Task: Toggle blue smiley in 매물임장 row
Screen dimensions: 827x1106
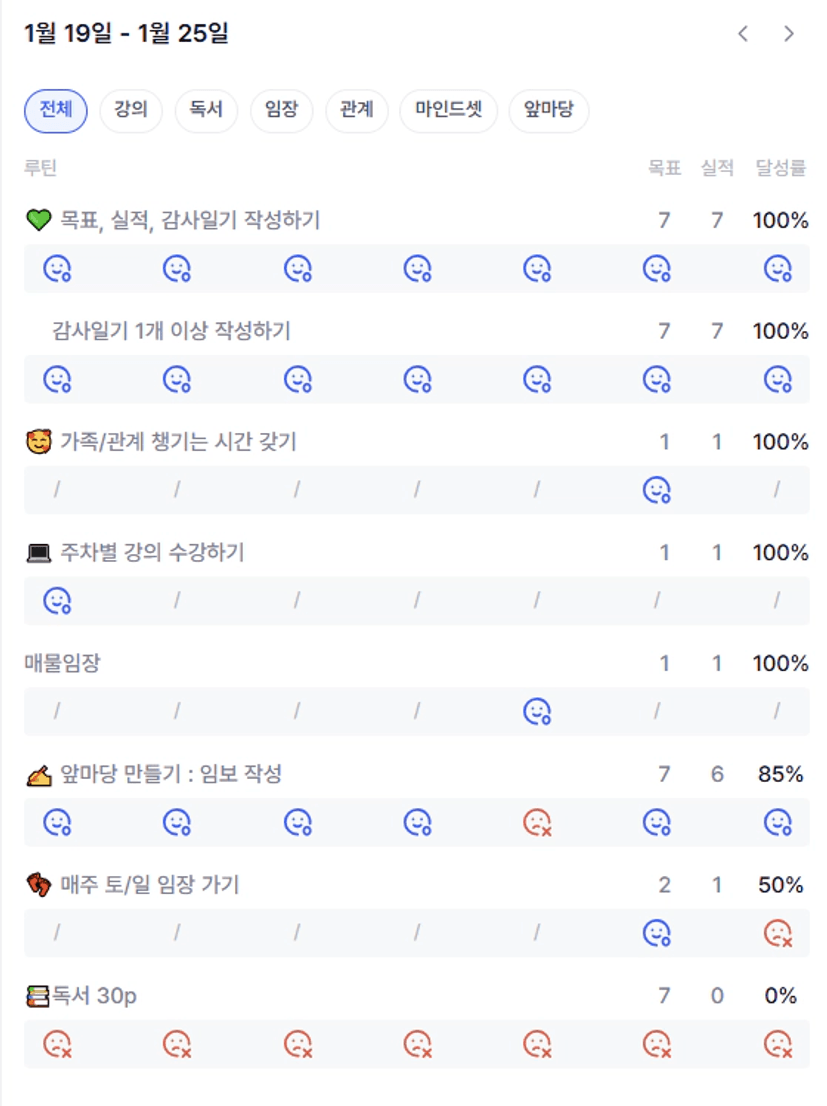Action: (537, 711)
